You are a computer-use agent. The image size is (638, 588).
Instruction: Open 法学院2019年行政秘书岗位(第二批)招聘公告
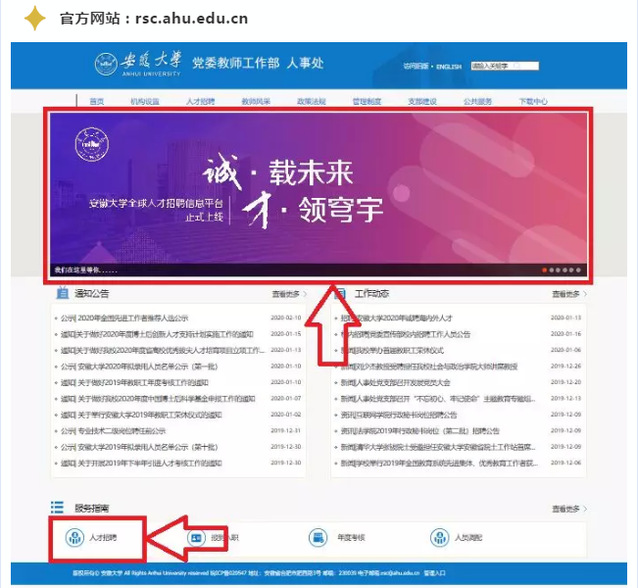[420, 431]
